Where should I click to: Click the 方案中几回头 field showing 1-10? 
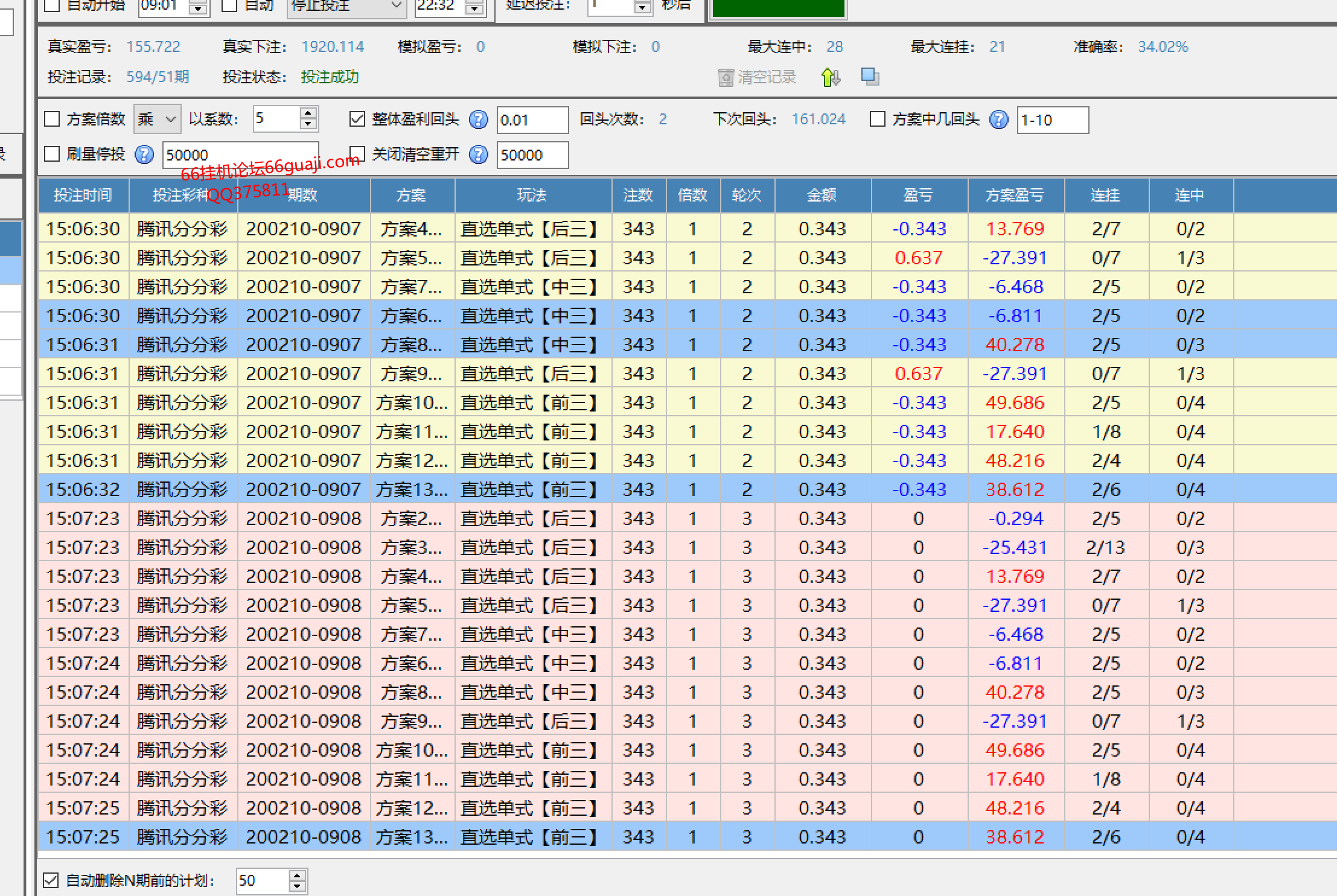pos(1053,119)
